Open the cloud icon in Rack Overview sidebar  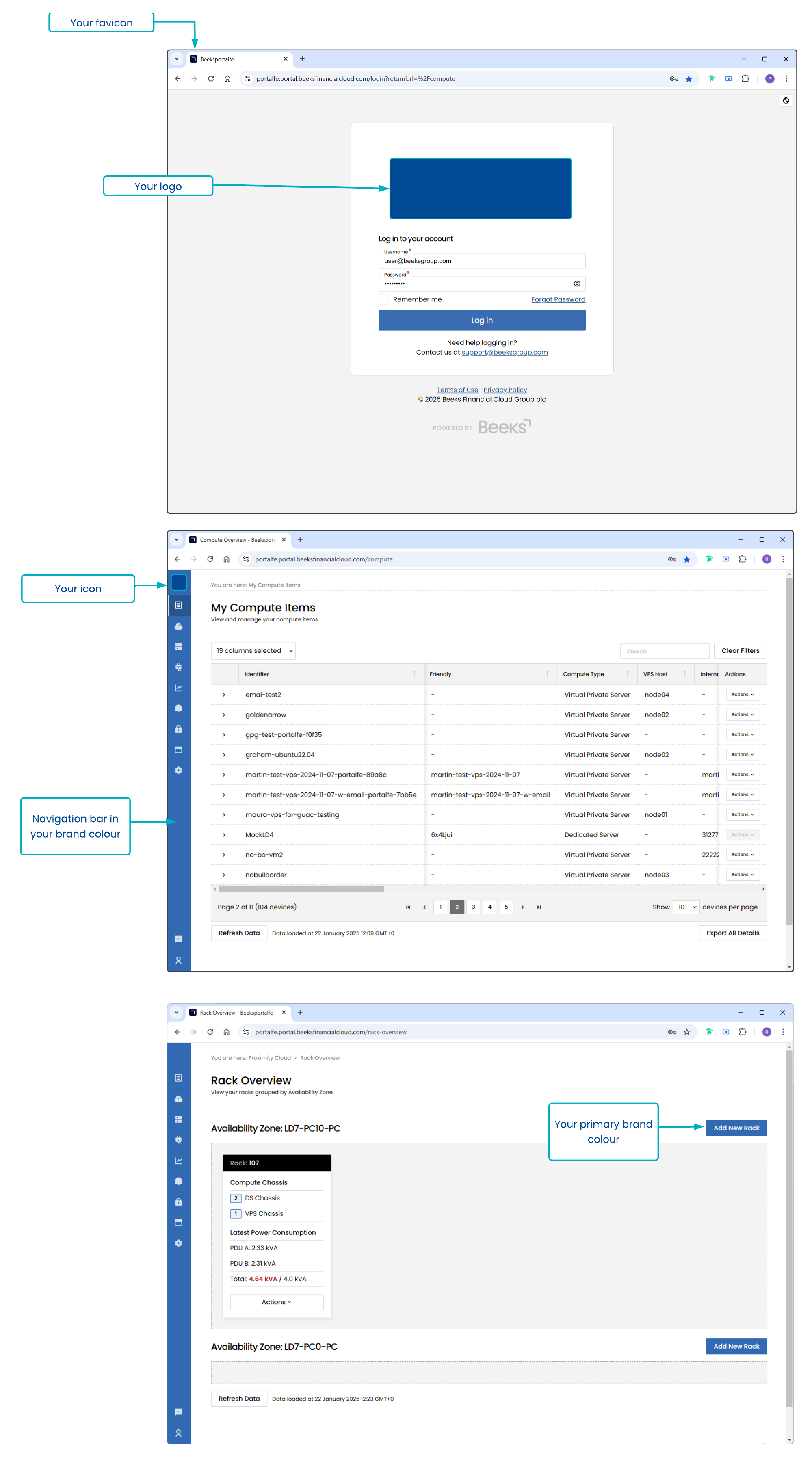179,1099
